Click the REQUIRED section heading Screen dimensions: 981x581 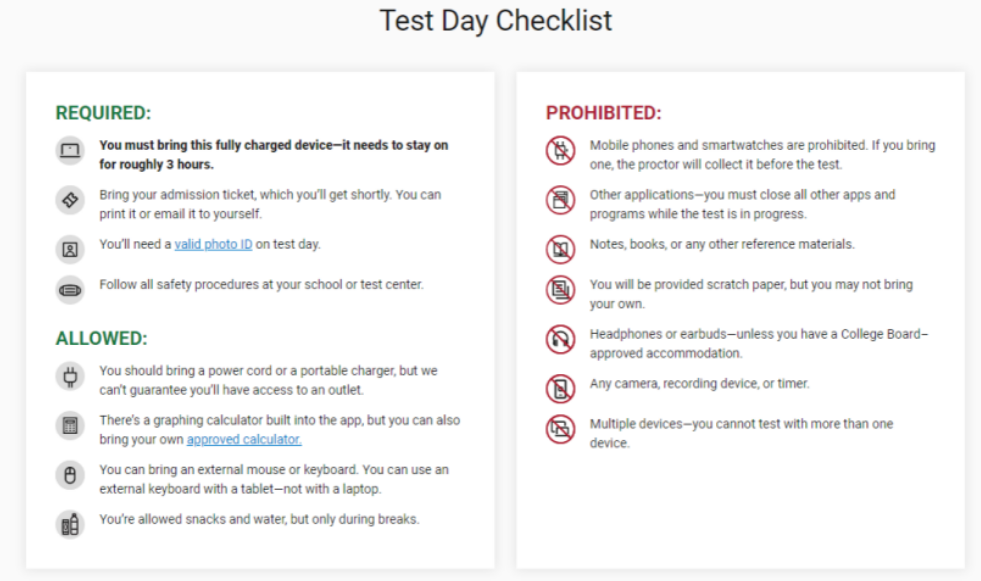pyautogui.click(x=103, y=113)
